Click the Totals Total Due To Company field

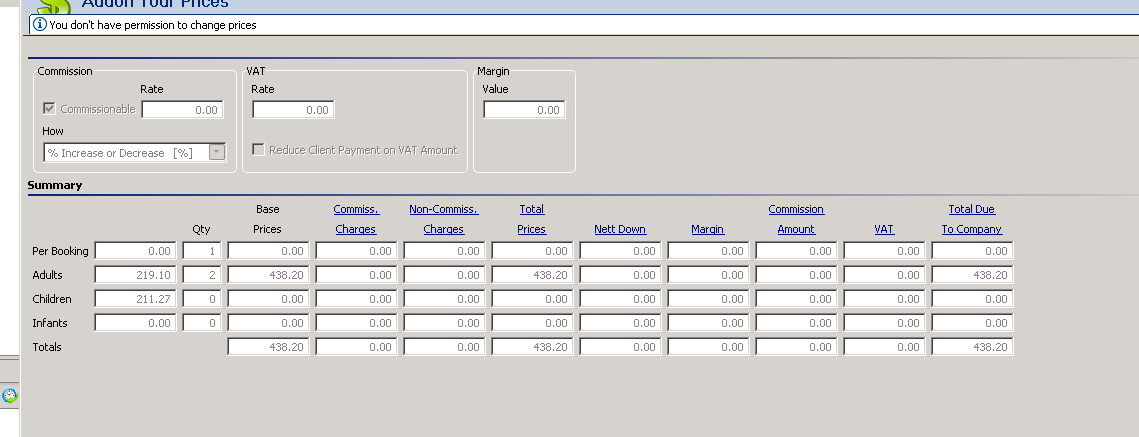point(972,347)
